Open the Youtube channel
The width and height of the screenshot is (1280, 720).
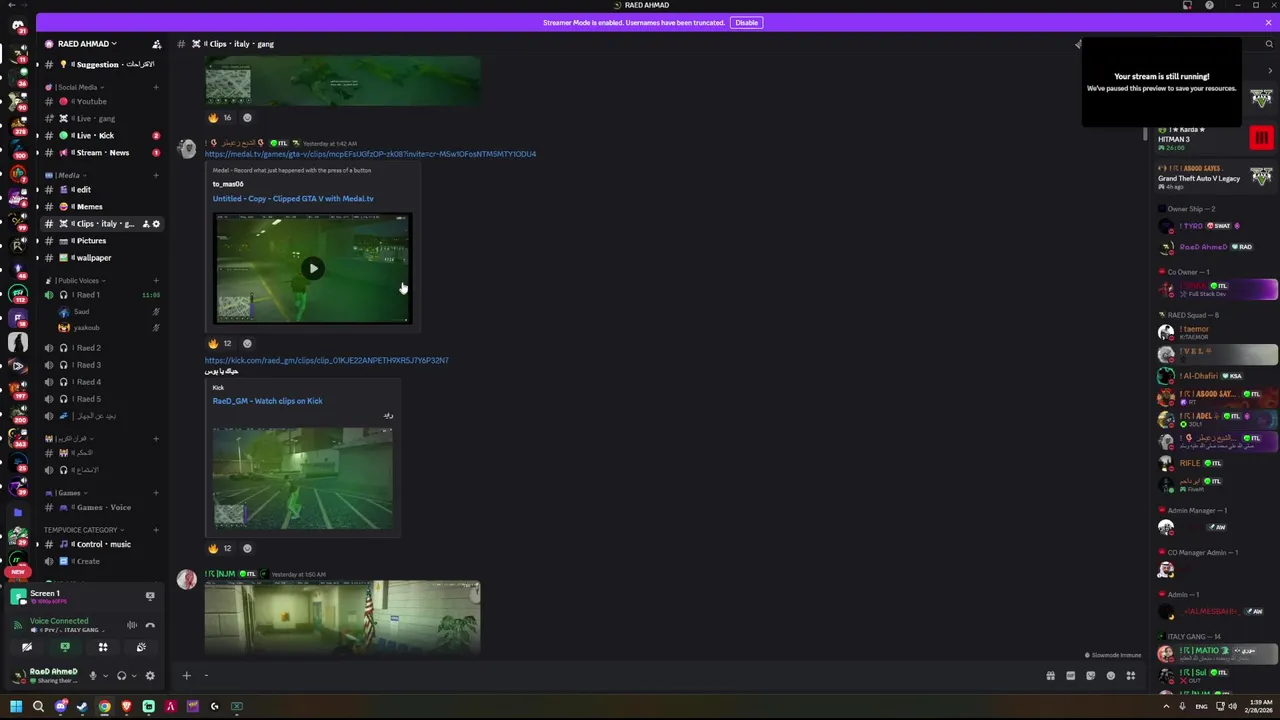pos(101,101)
